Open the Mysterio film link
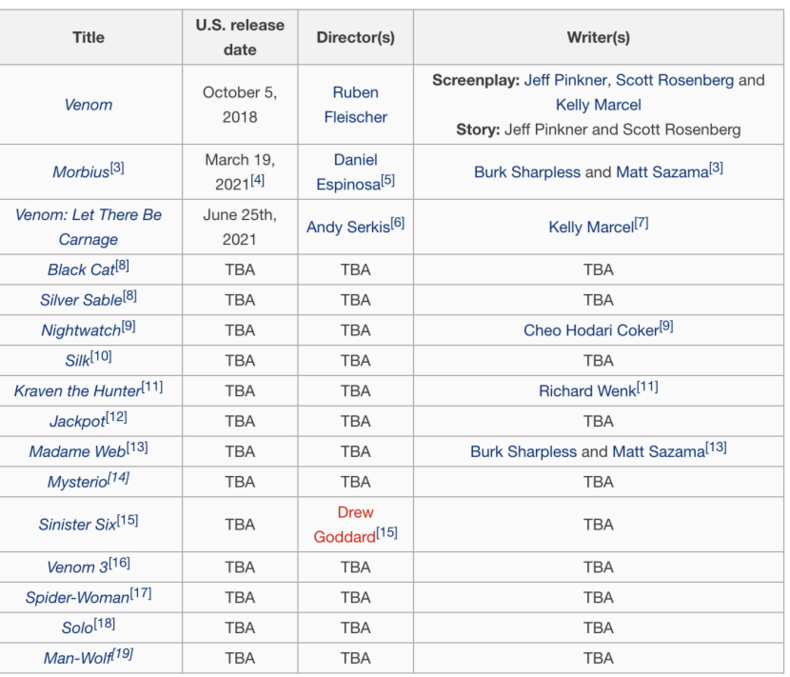The width and height of the screenshot is (790, 677). point(78,482)
